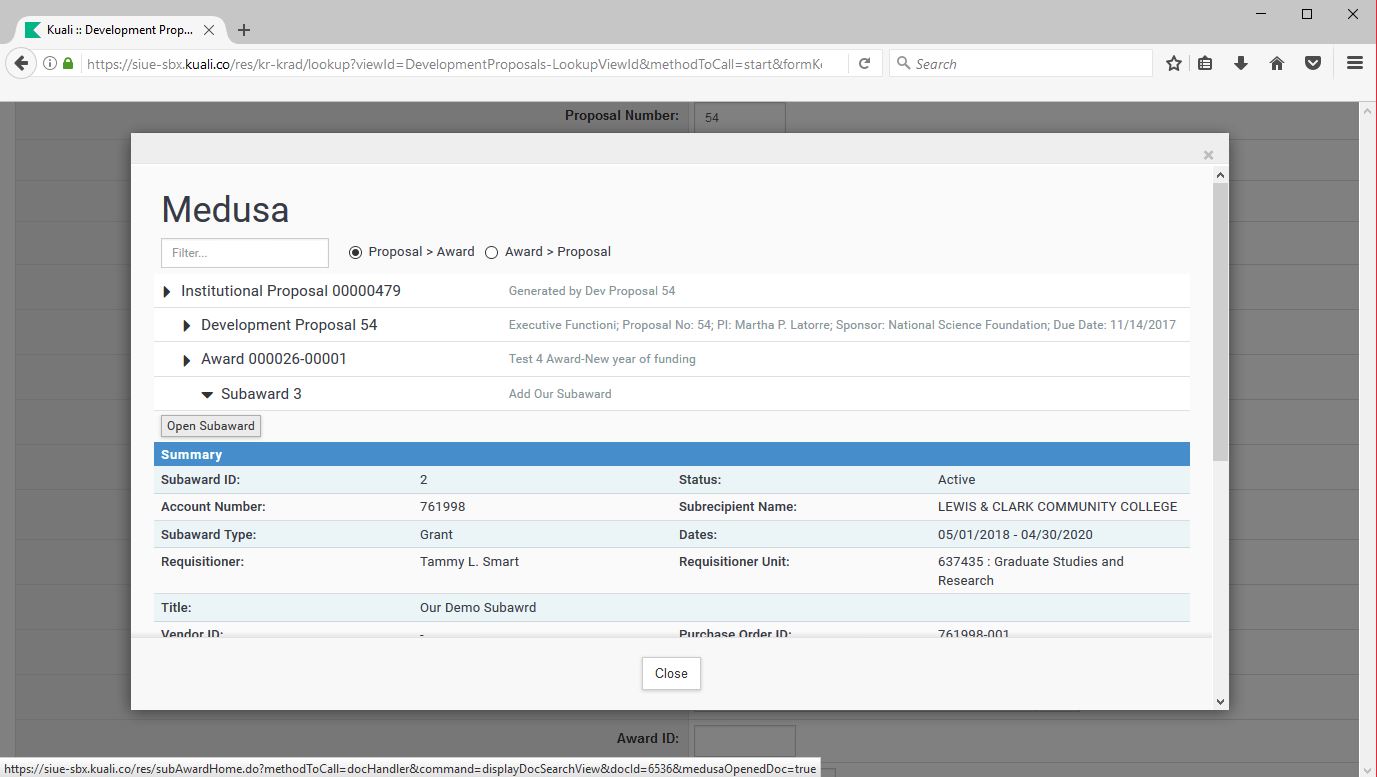Image resolution: width=1377 pixels, height=777 pixels.
Task: Expand the Award 000026-00001 node
Action: tap(187, 360)
